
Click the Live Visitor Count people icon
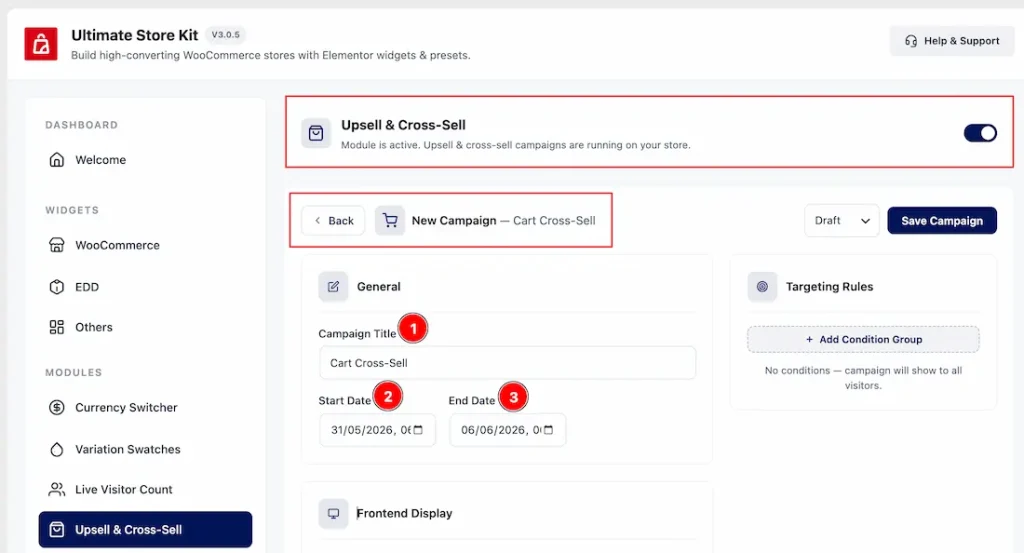(57, 490)
